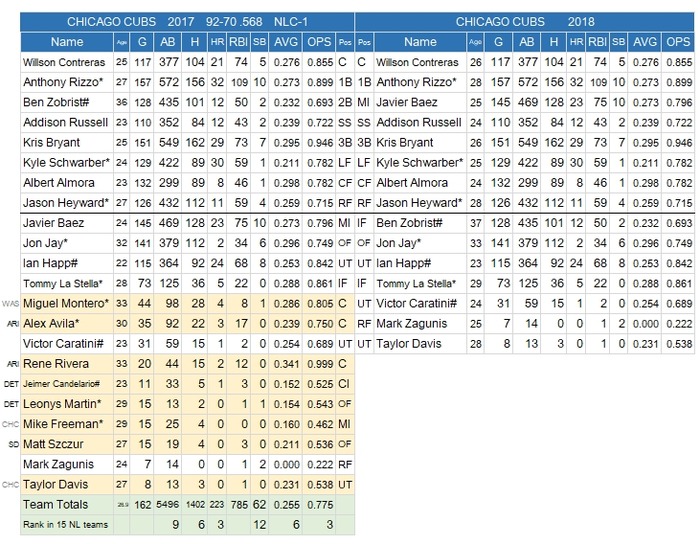The width and height of the screenshot is (700, 544).
Task: Select Jason Heyward* in the 2017 table
Action: point(66,203)
